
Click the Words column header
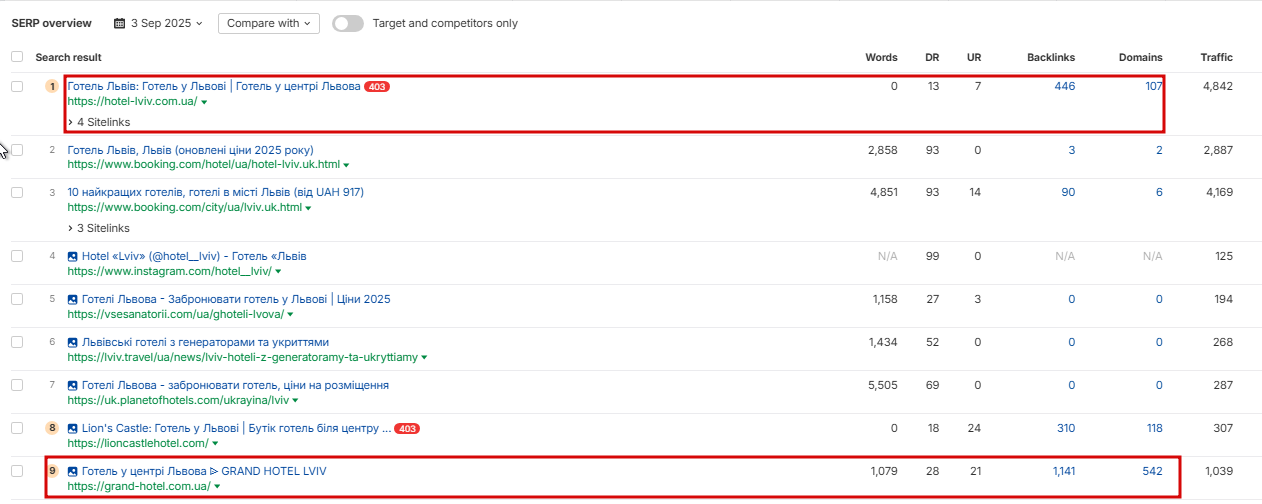(x=881, y=57)
